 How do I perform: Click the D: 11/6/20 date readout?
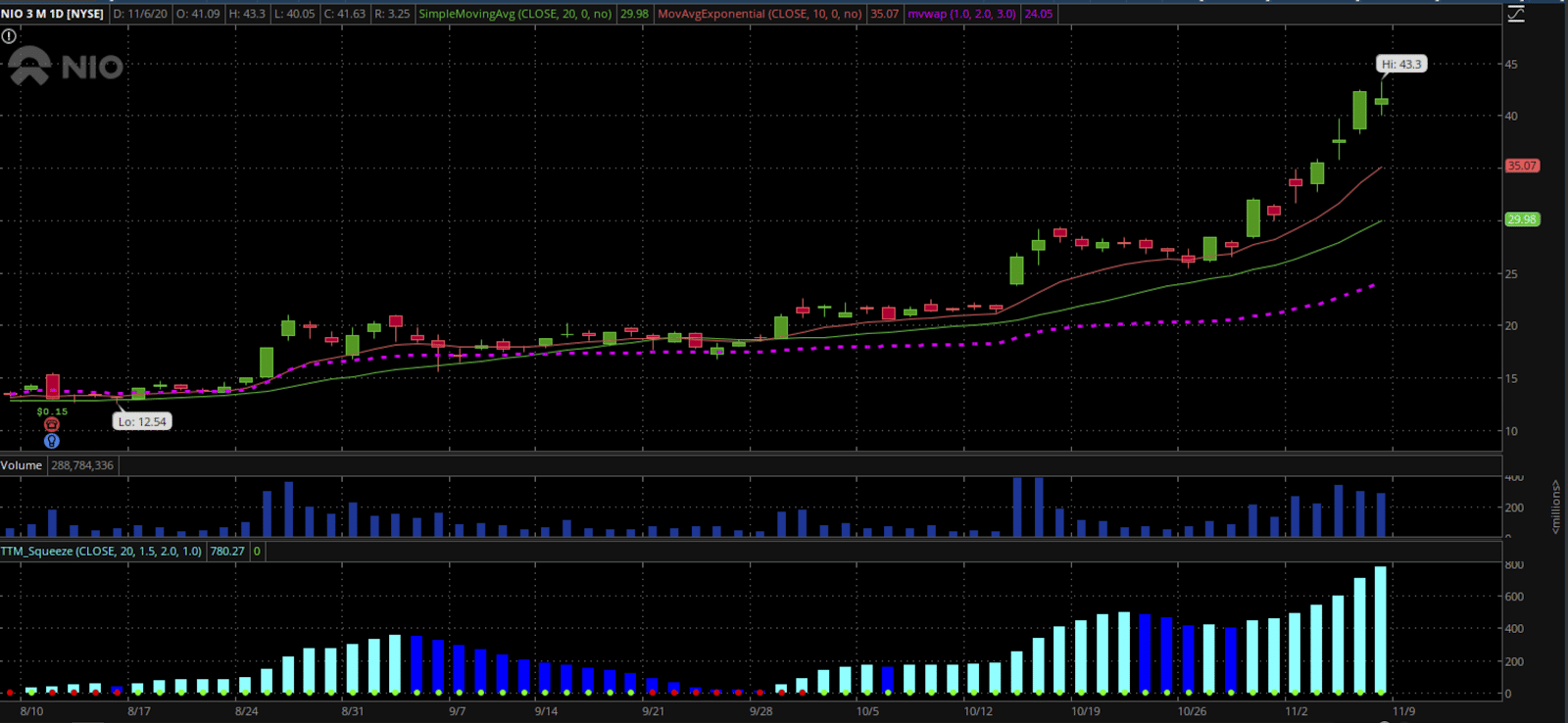(x=140, y=14)
